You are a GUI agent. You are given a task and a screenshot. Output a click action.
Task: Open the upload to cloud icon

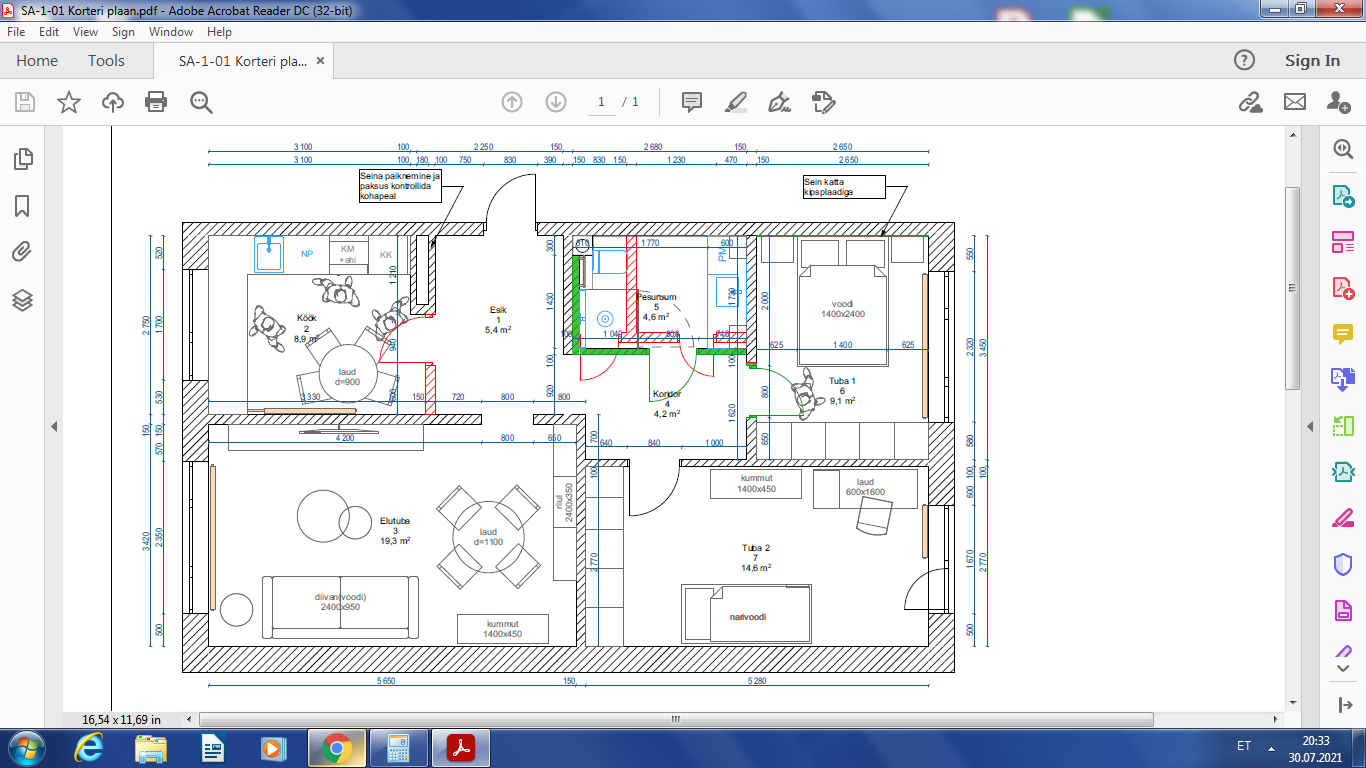coord(113,102)
